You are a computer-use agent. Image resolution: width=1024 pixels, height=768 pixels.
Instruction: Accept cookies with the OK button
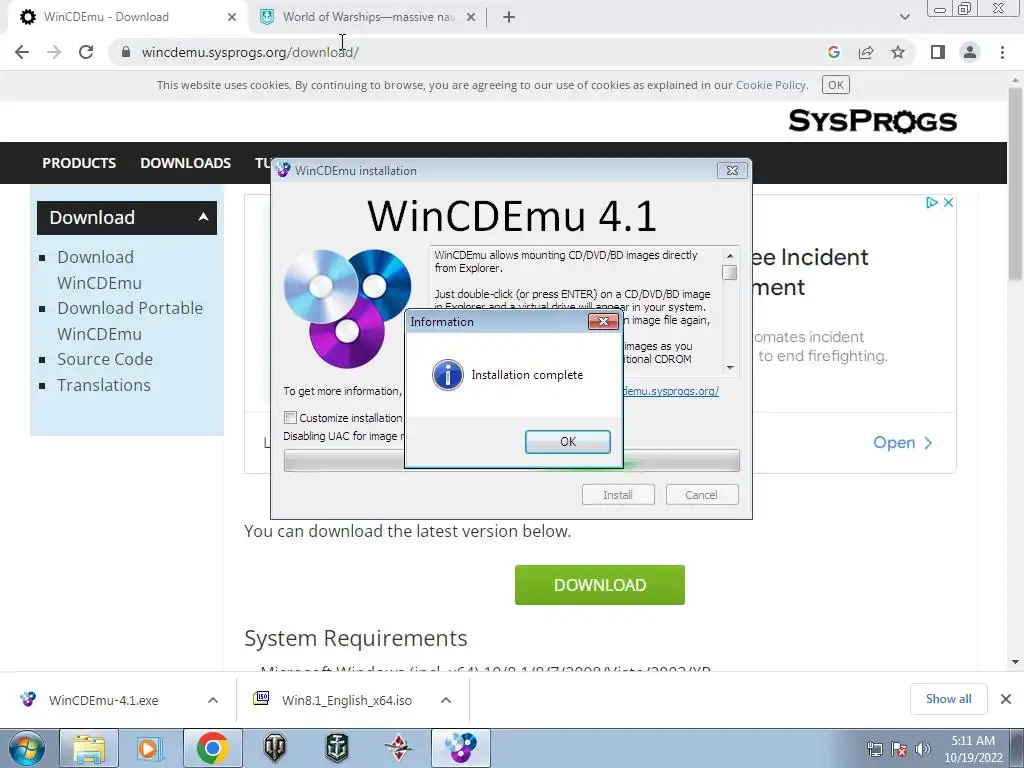(x=835, y=85)
